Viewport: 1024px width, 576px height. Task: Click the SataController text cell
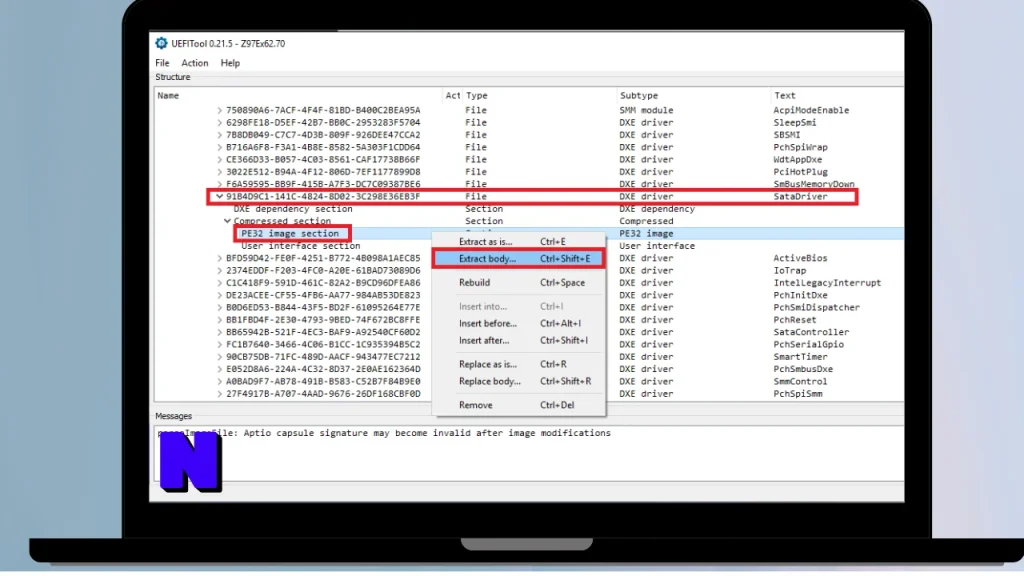click(811, 332)
